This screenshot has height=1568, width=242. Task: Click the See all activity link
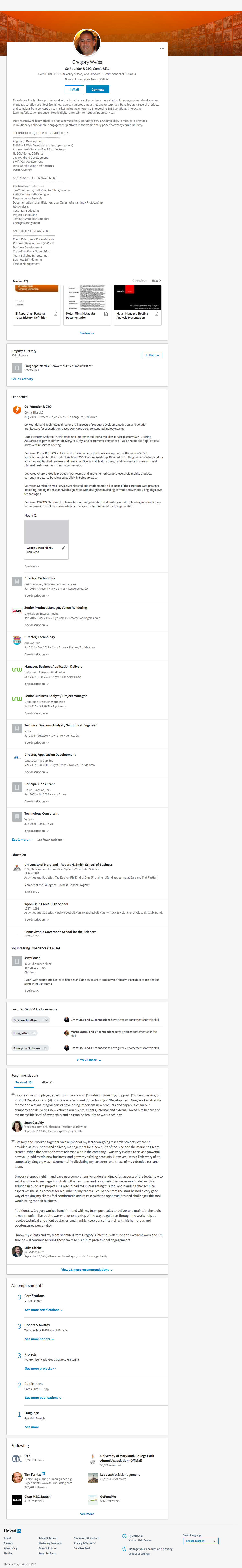pos(22,379)
